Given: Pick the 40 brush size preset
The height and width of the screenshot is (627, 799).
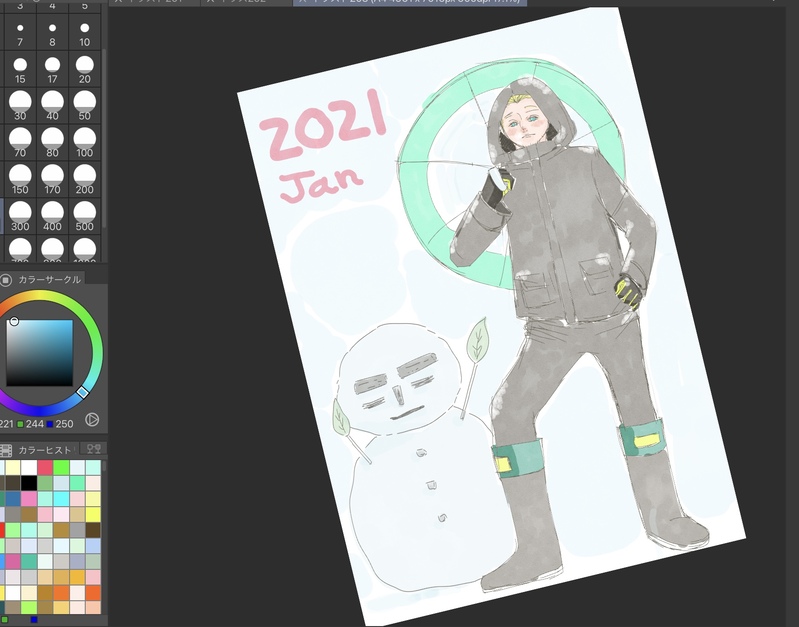Looking at the screenshot, I should [52, 106].
